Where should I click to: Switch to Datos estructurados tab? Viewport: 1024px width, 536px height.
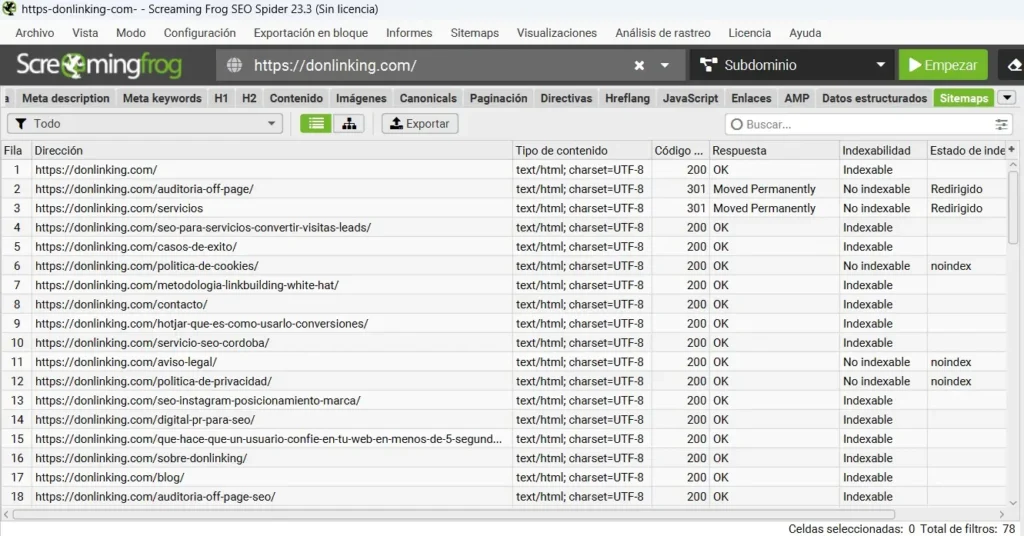874,98
